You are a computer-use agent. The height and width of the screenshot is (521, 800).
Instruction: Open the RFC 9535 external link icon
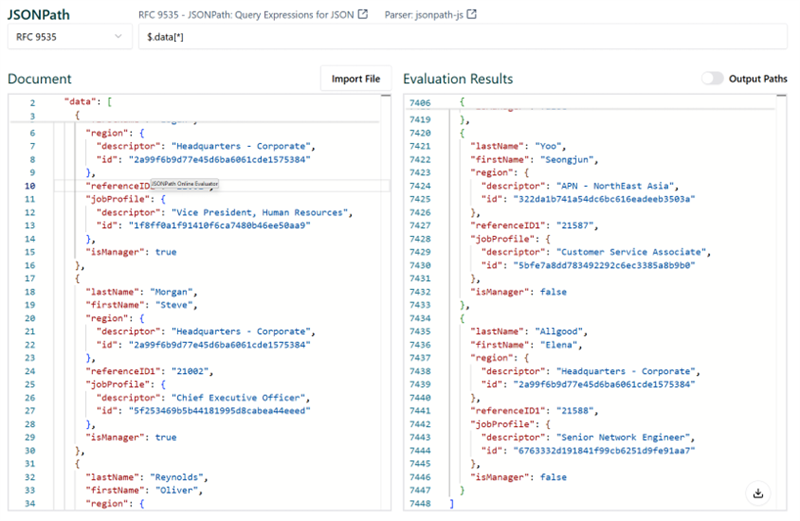(363, 14)
